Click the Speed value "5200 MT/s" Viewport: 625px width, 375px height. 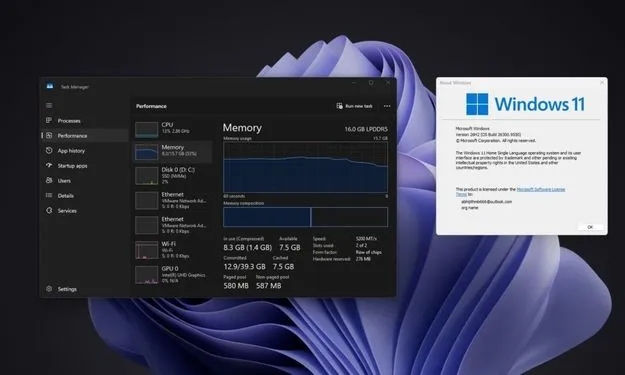[x=366, y=239]
